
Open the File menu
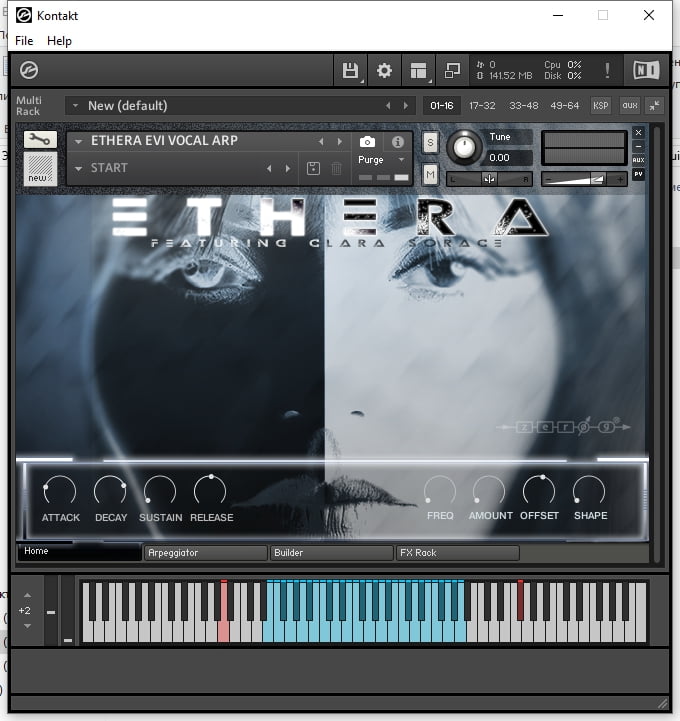coord(24,41)
